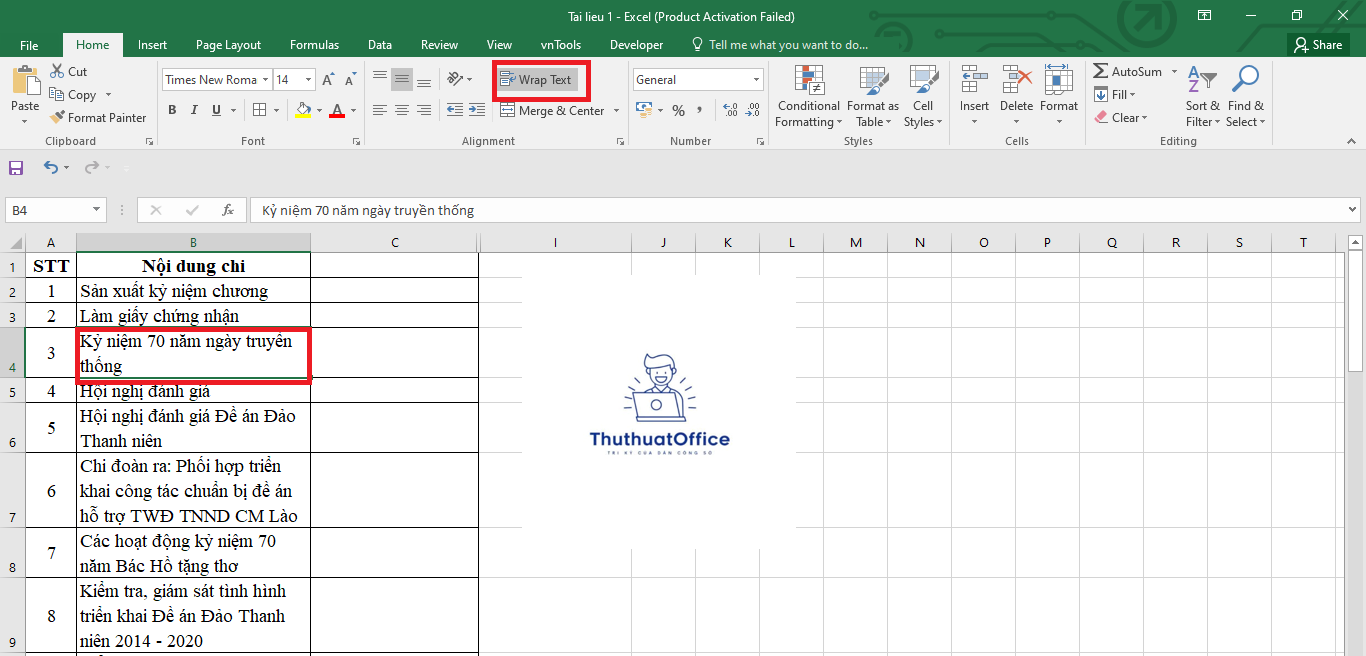Click the Undo arrow icon
Viewport: 1366px width, 656px height.
tap(50, 168)
